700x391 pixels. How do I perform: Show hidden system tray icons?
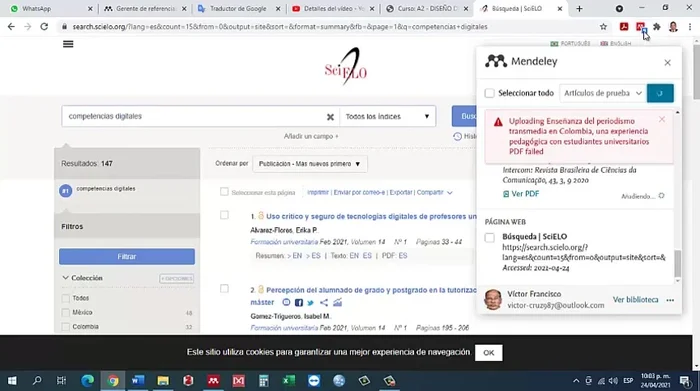pos(576,381)
